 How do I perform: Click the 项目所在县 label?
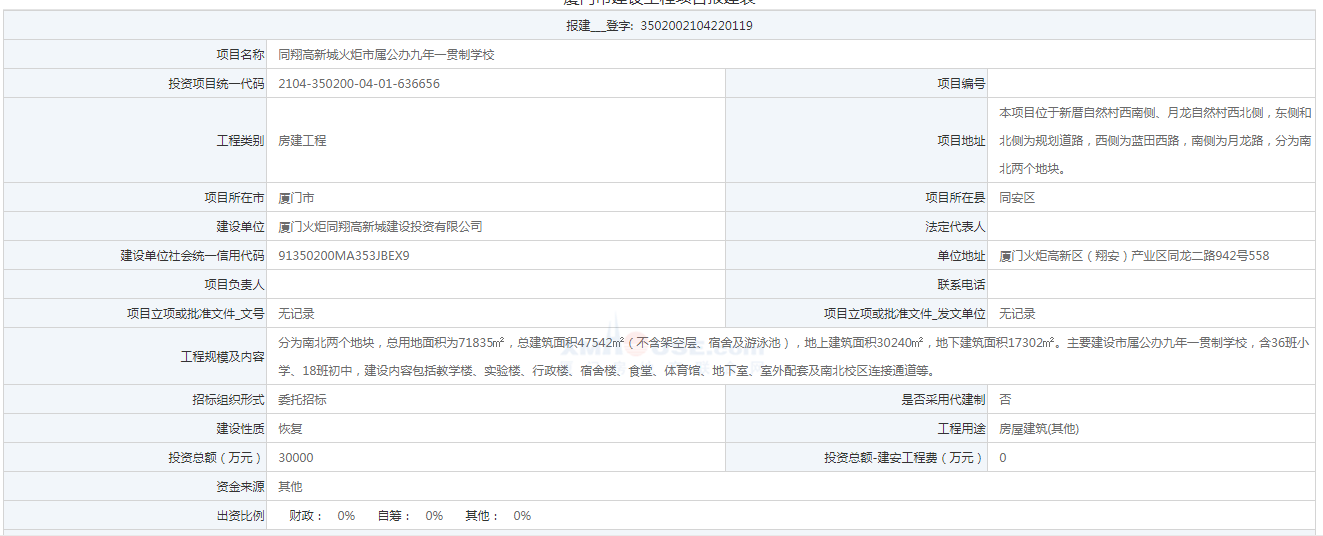[955, 198]
